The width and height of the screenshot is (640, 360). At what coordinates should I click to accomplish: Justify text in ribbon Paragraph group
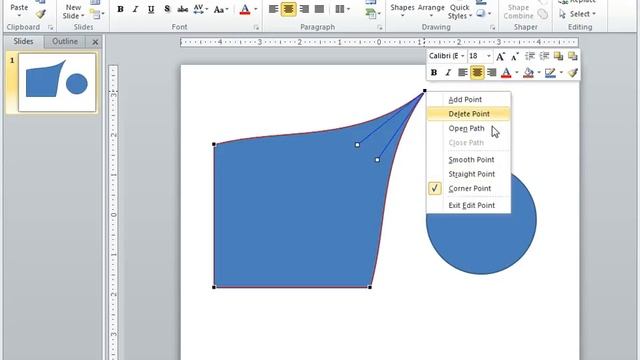point(320,9)
